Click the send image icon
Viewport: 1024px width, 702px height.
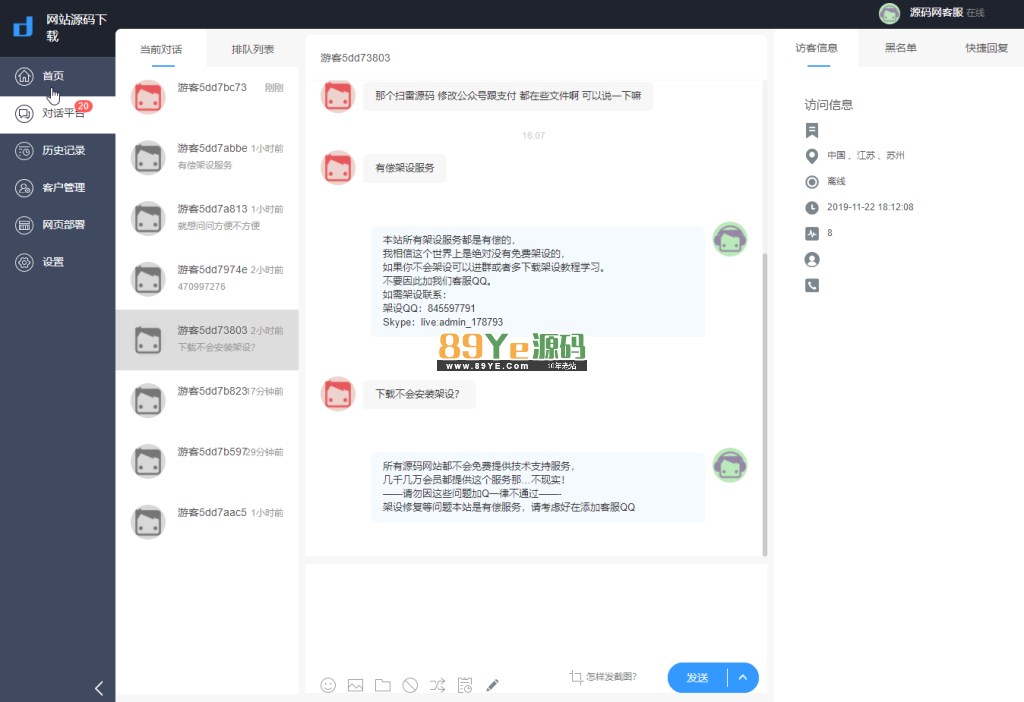(x=355, y=685)
